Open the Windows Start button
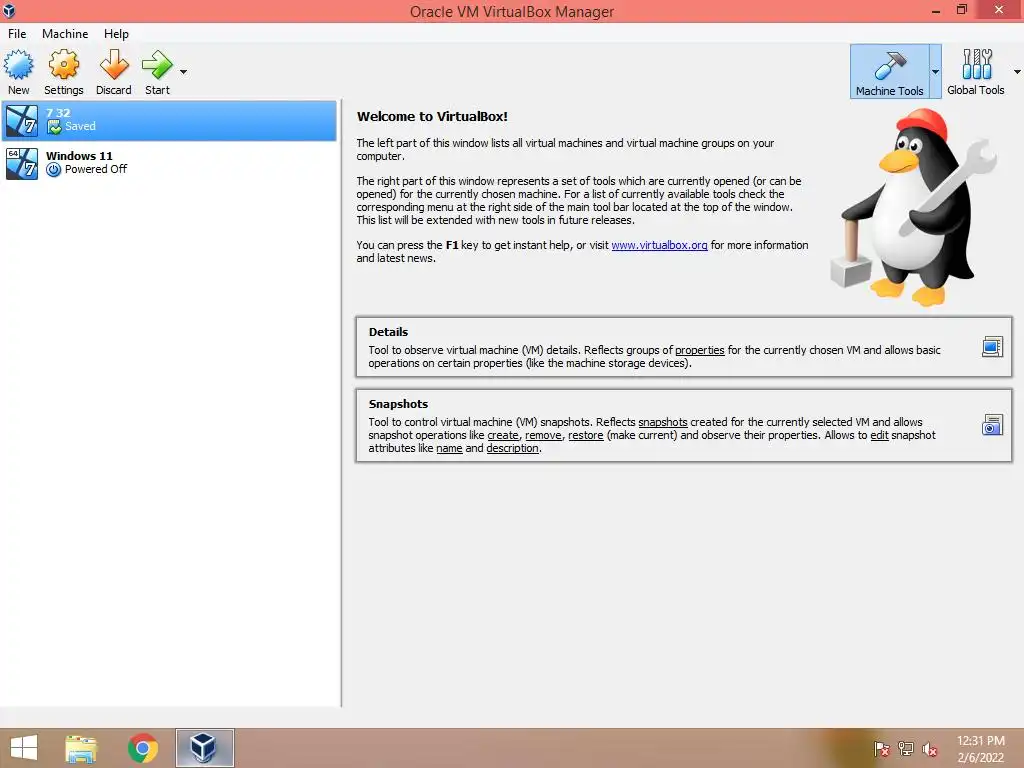Screen dimensions: 1024x768 24,748
